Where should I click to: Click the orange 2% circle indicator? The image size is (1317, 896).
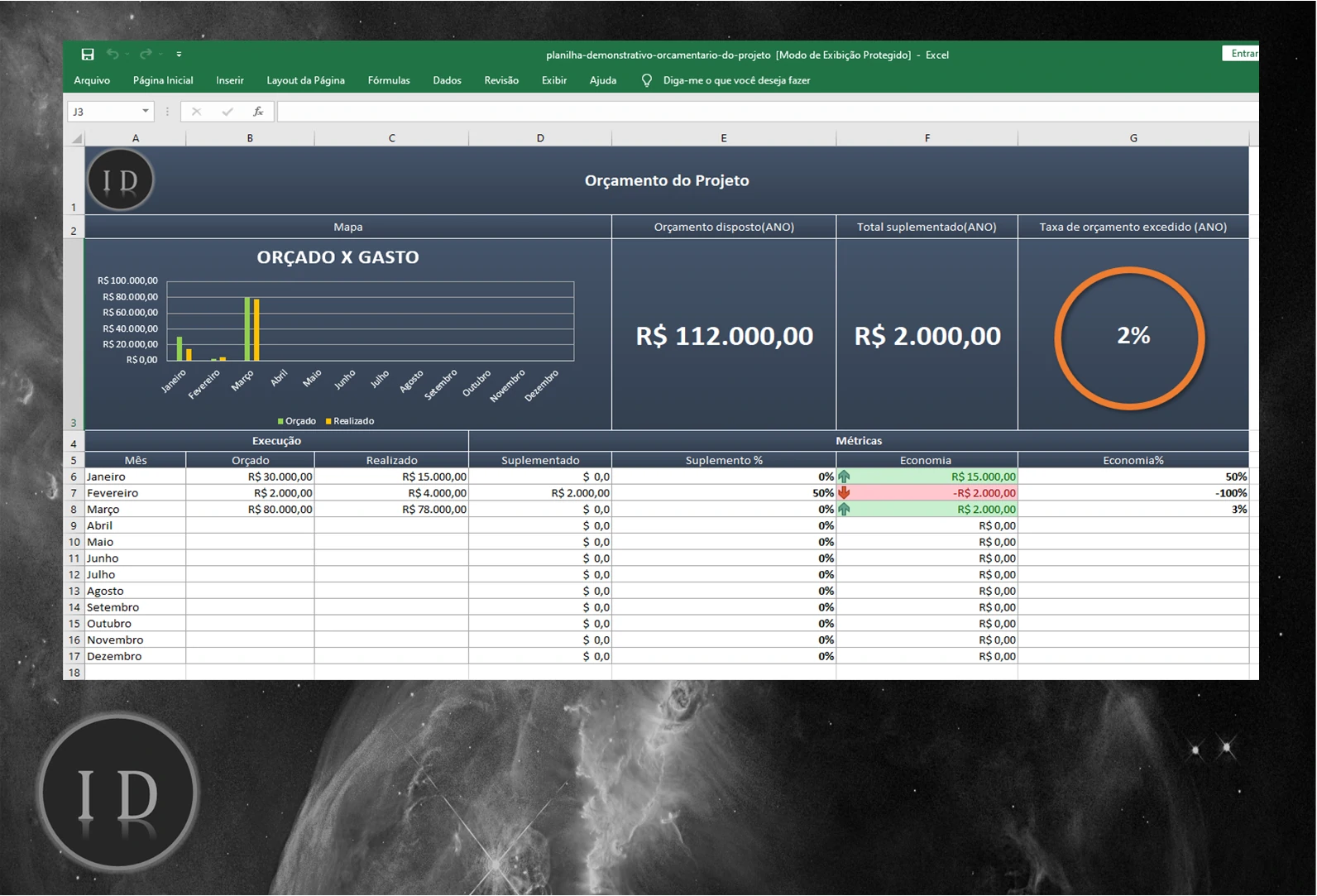pos(1130,338)
